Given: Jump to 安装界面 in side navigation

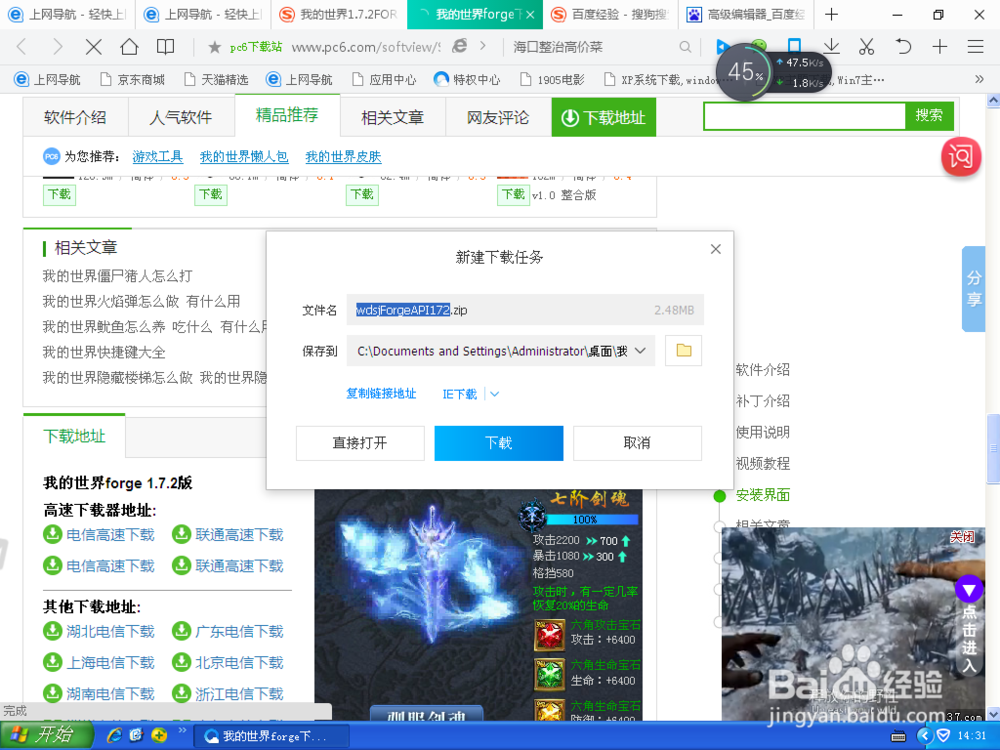Looking at the screenshot, I should click(763, 495).
